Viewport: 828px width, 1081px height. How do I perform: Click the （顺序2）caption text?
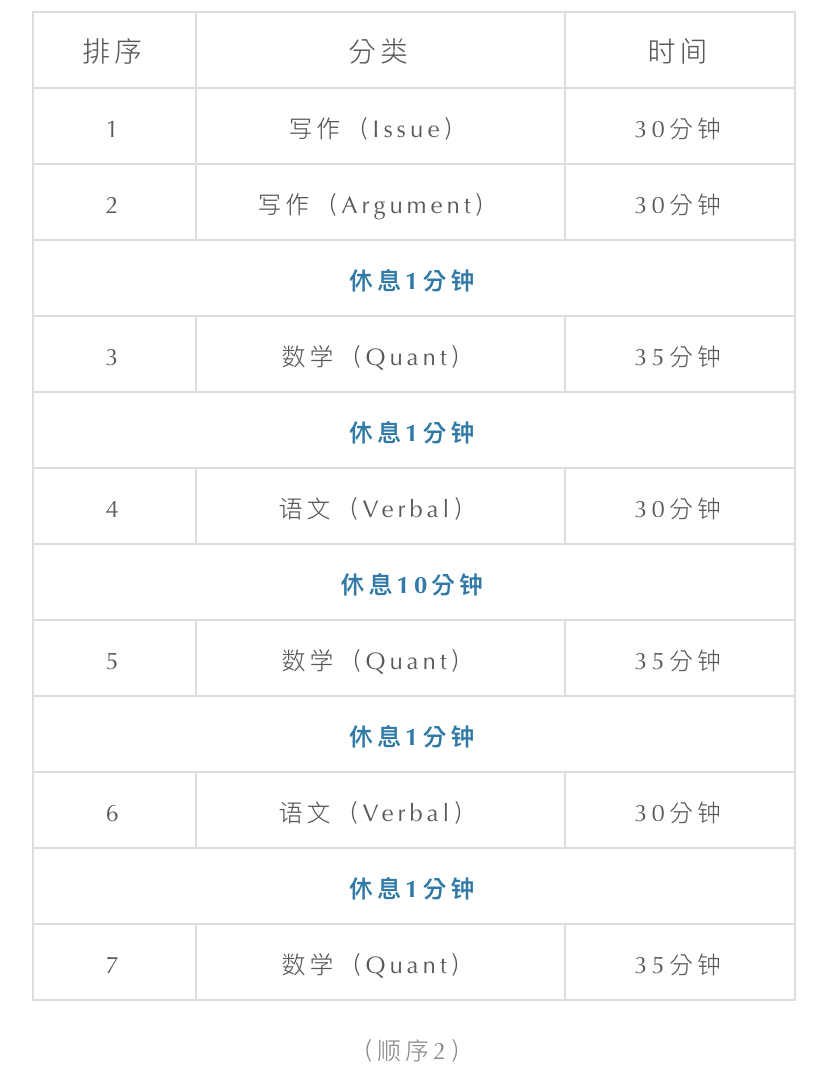pyautogui.click(x=411, y=1050)
